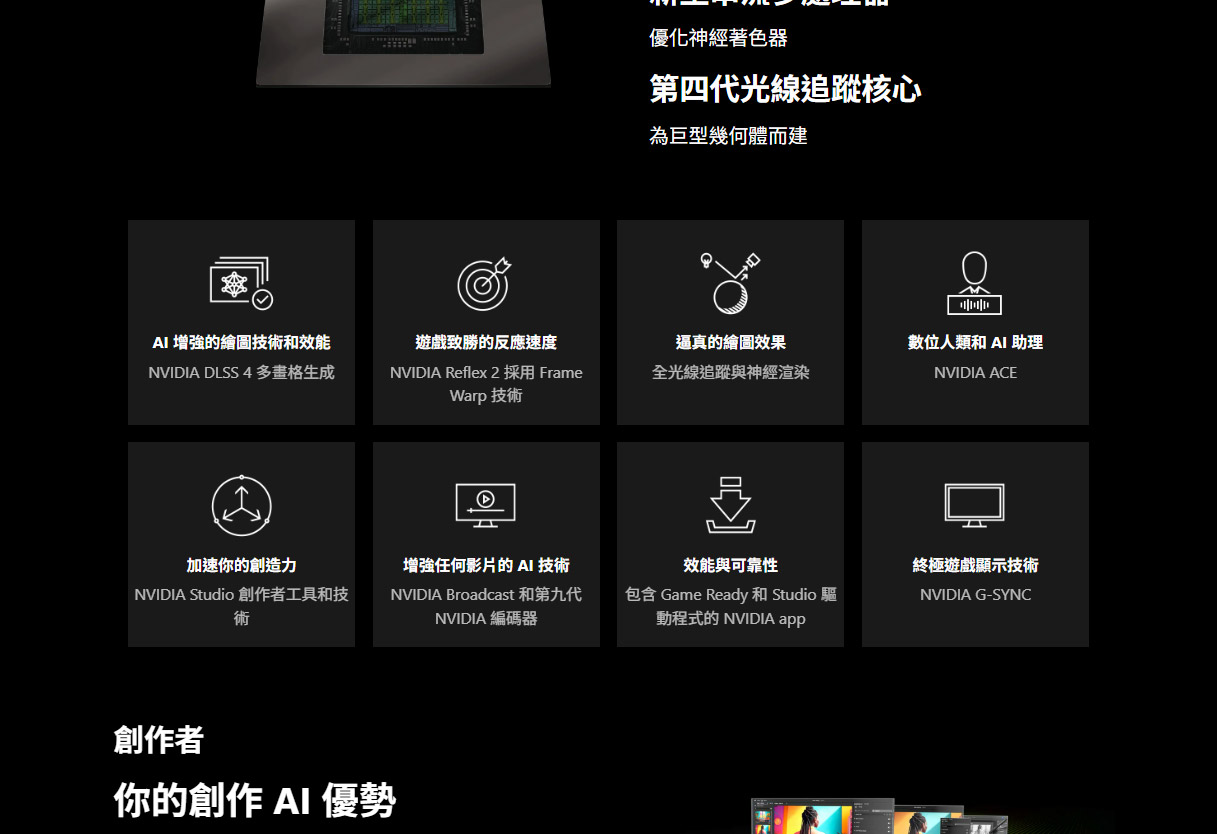Click the 優化神經著色器 text
1217x834 pixels.
tap(718, 38)
